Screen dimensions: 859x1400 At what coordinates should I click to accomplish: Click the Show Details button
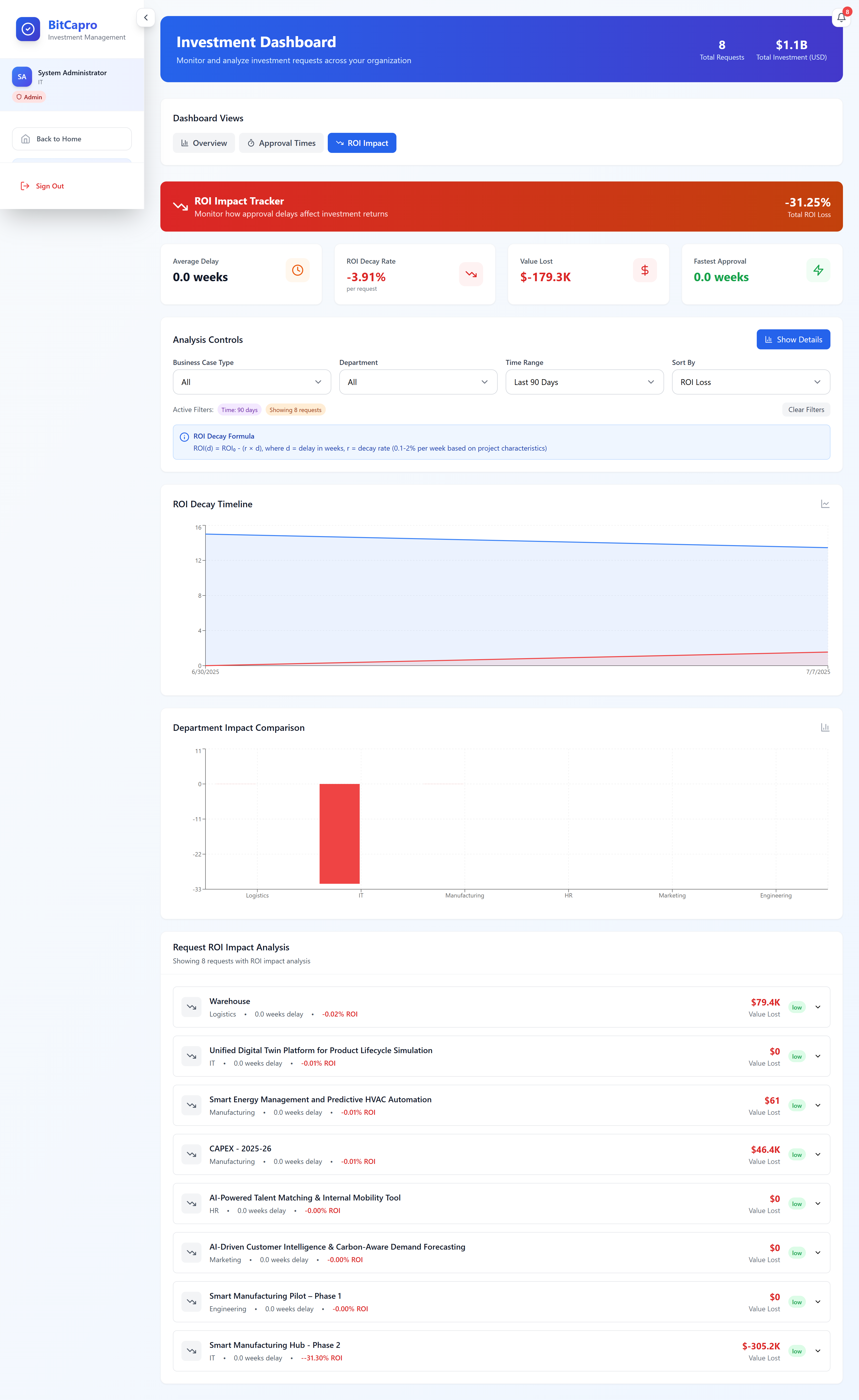793,339
